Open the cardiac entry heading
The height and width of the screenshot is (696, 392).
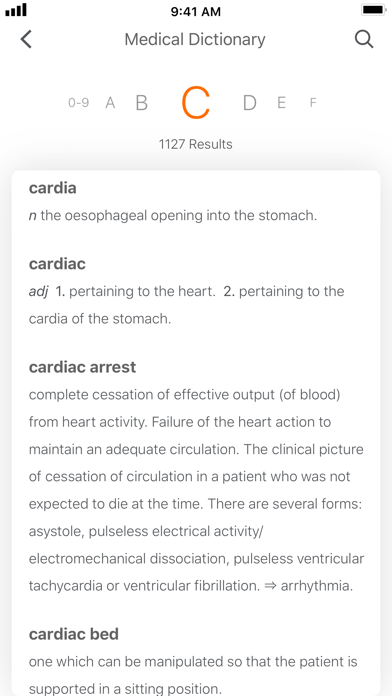click(x=57, y=264)
